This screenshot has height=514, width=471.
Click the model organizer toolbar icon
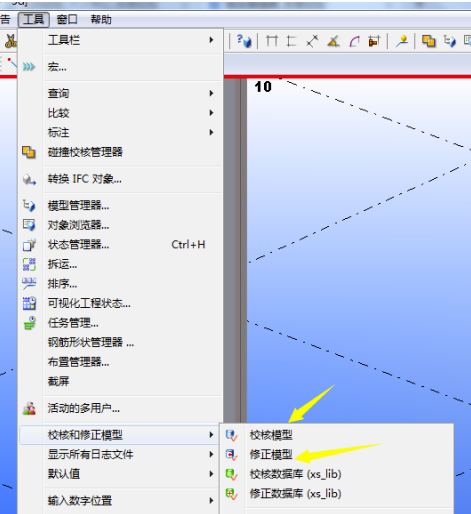[450, 41]
